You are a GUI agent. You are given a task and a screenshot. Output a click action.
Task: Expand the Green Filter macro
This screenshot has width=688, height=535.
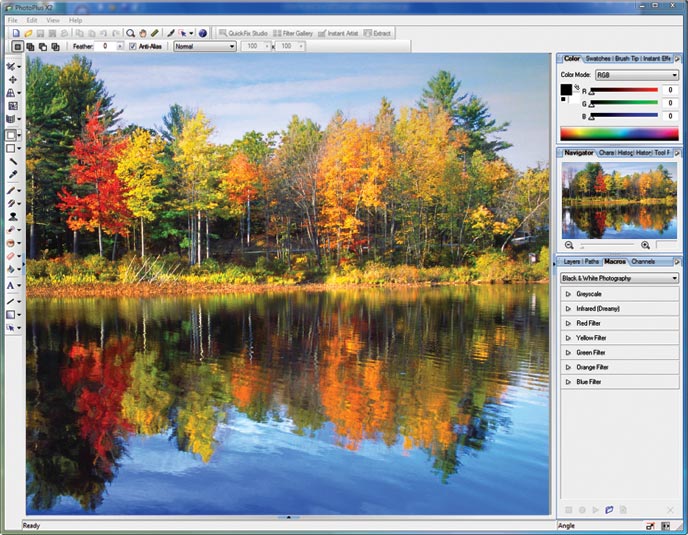pyautogui.click(x=568, y=352)
